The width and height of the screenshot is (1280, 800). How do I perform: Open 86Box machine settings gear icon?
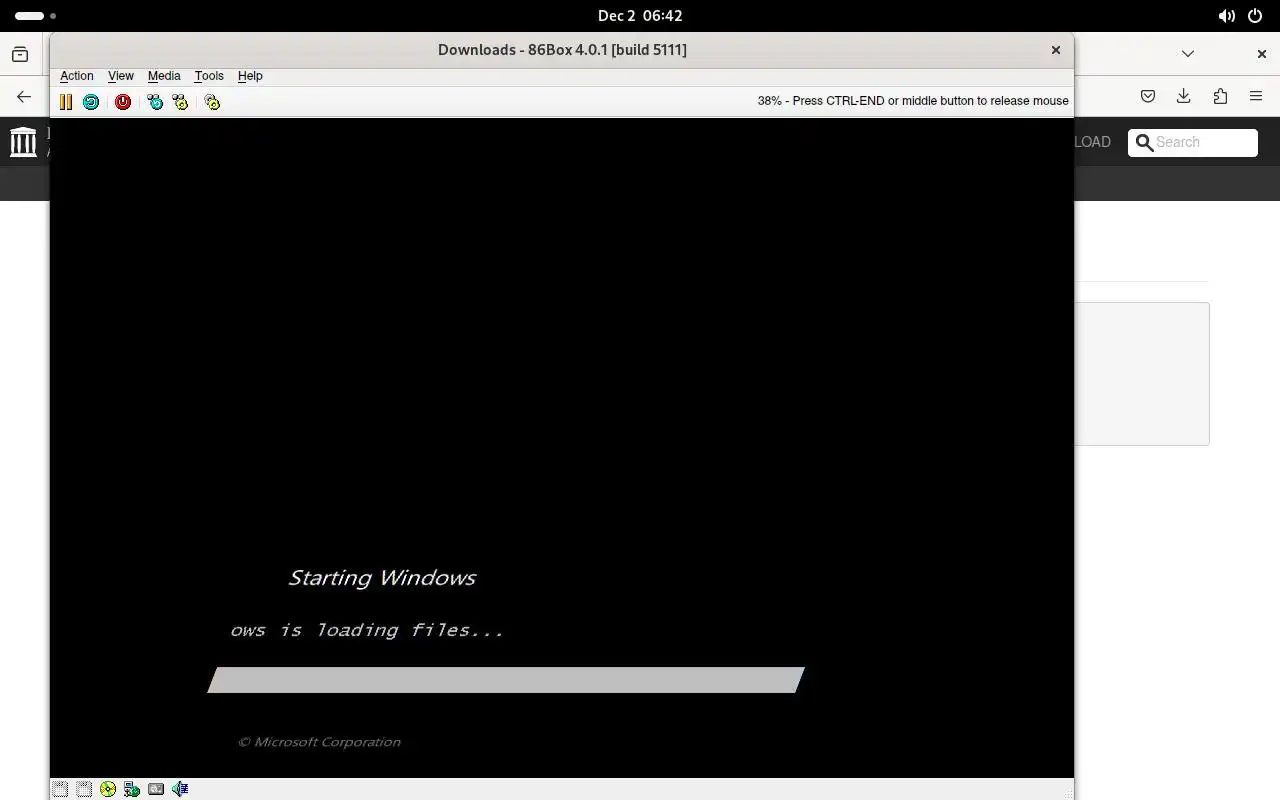pos(212,101)
